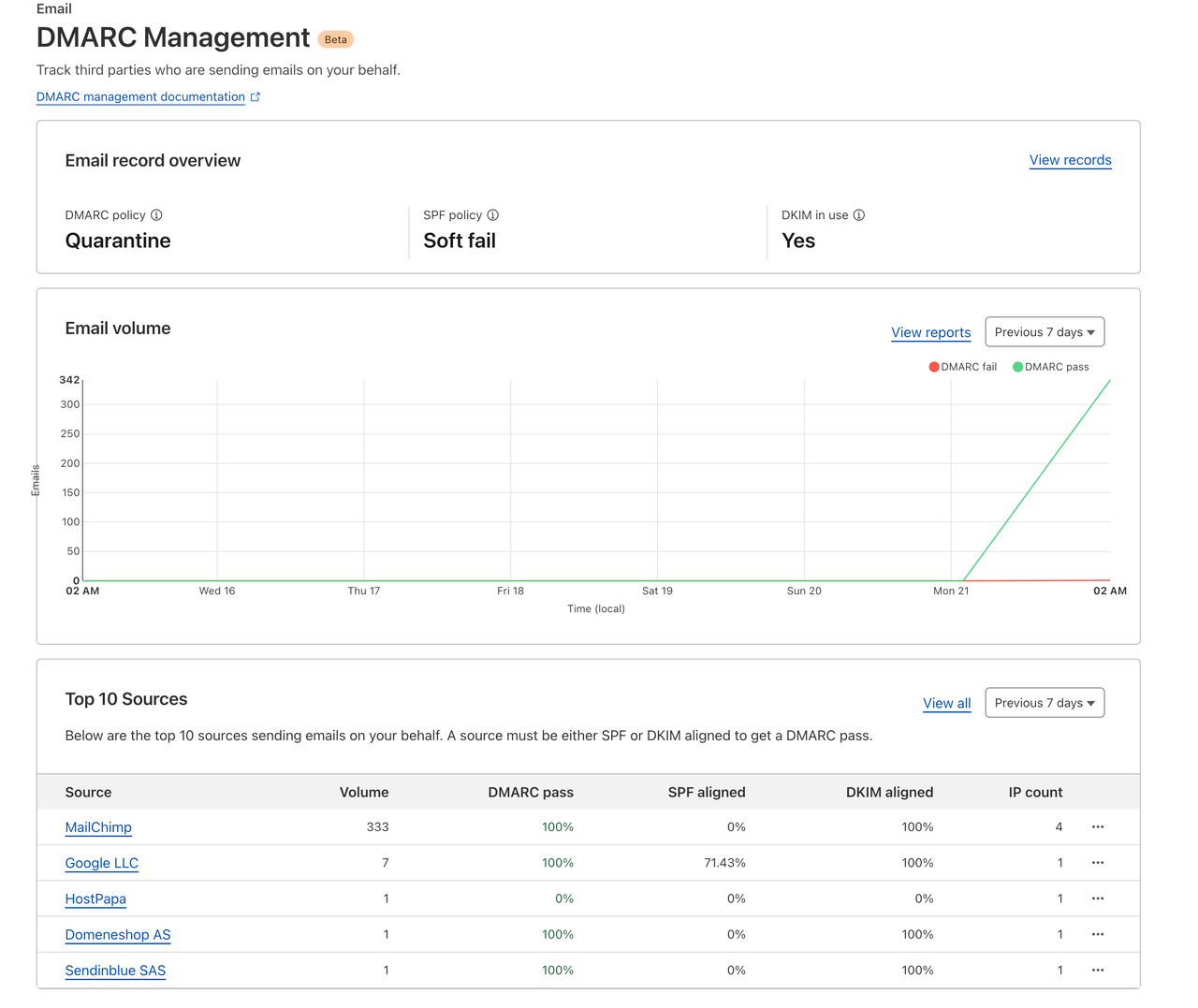The height and width of the screenshot is (1008, 1198).
Task: Open the three-dot menu for Sendinblue SAS row
Action: click(x=1098, y=971)
